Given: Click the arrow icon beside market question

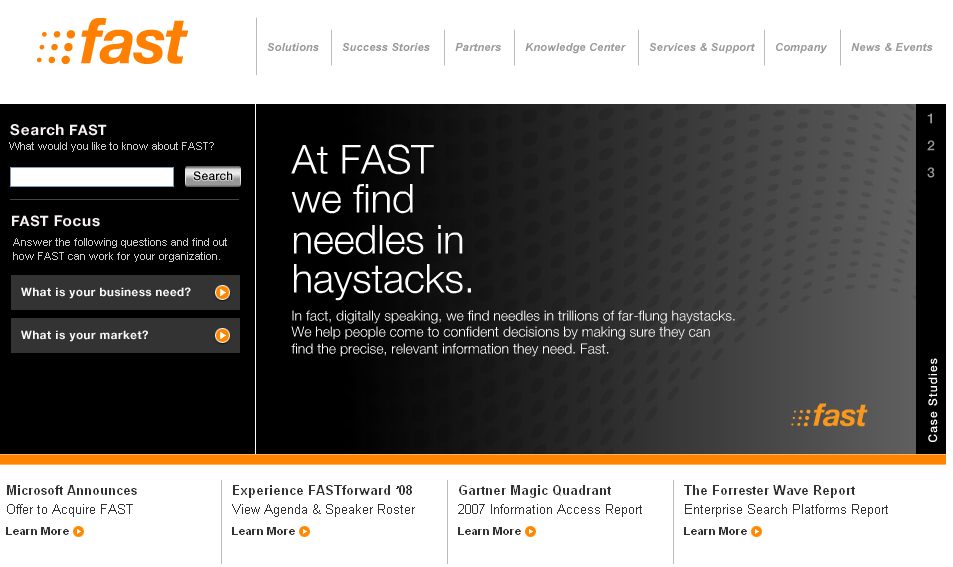Looking at the screenshot, I should (222, 335).
